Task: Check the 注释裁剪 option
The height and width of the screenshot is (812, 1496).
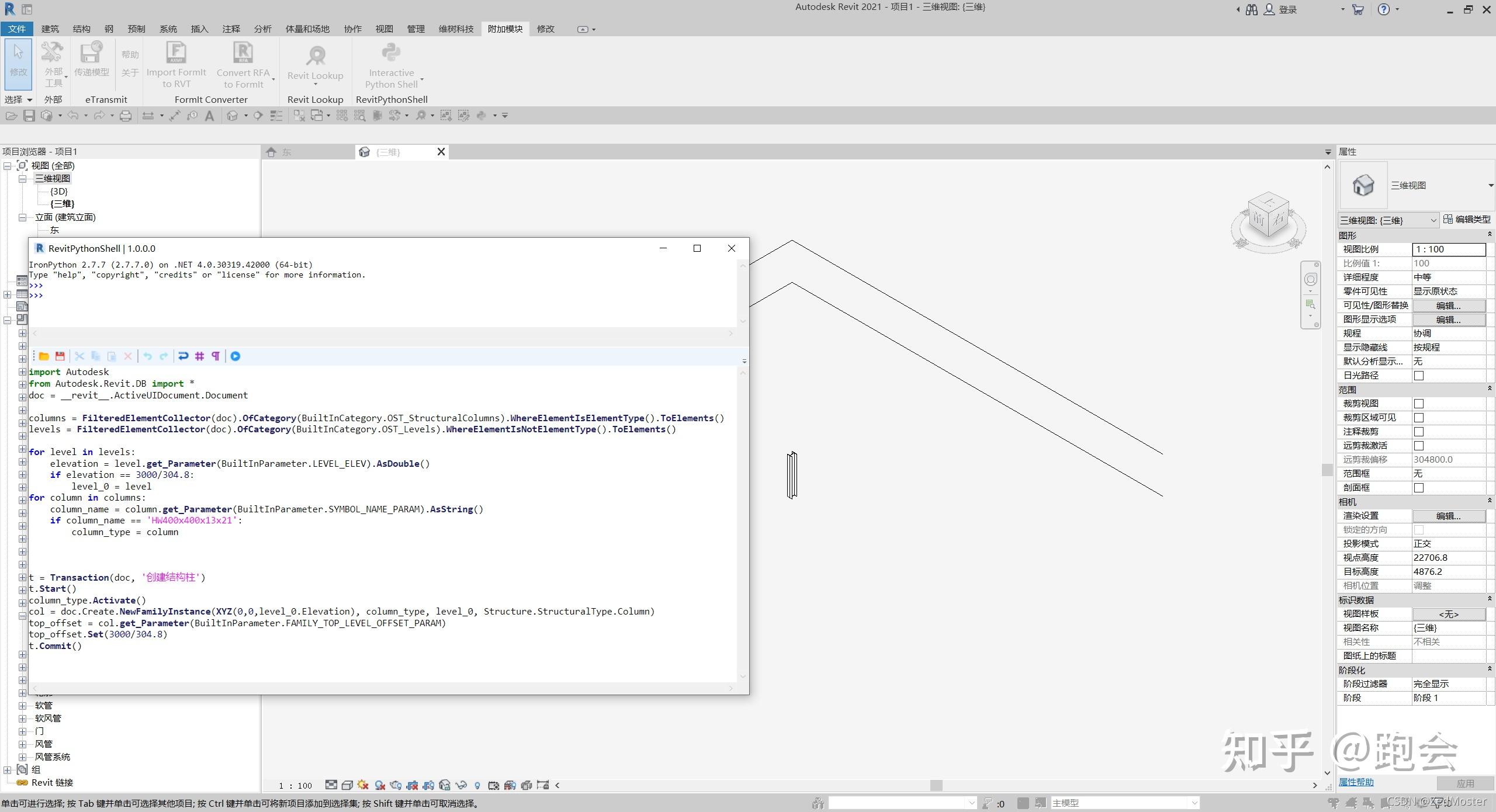Action: [1419, 431]
